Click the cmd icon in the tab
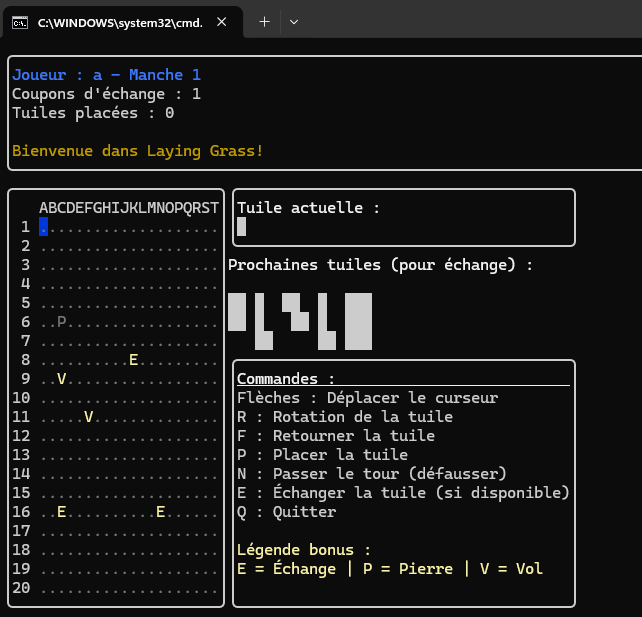Image resolution: width=642 pixels, height=617 pixels. (19, 22)
